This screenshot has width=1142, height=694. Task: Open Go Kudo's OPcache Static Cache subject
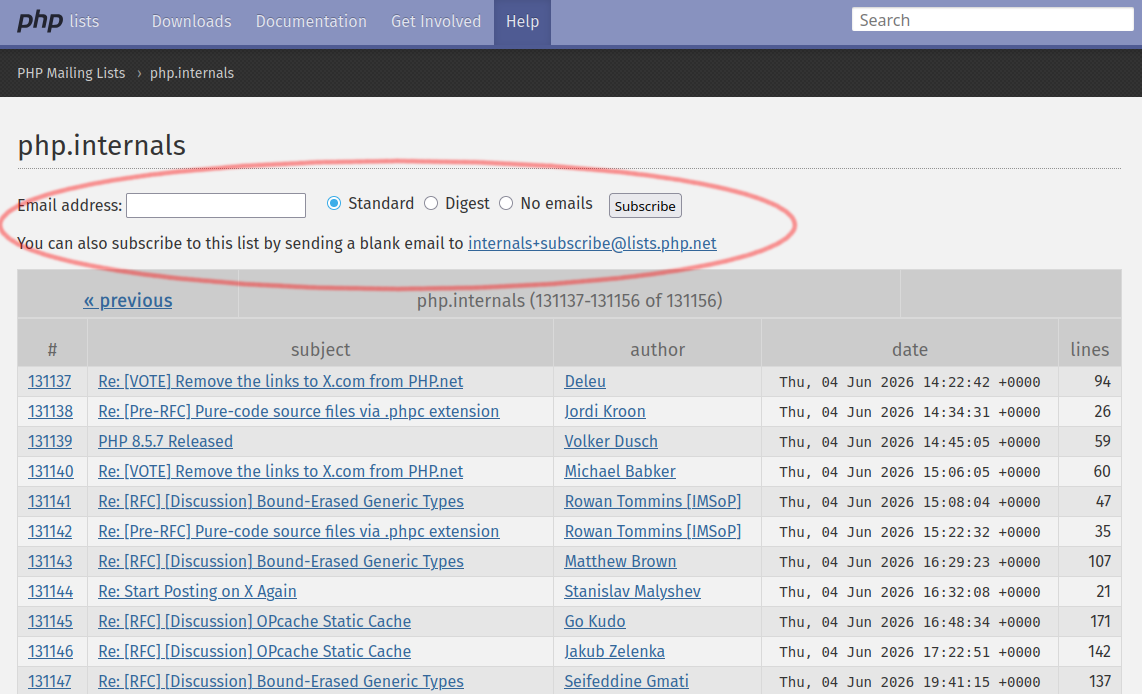(254, 621)
